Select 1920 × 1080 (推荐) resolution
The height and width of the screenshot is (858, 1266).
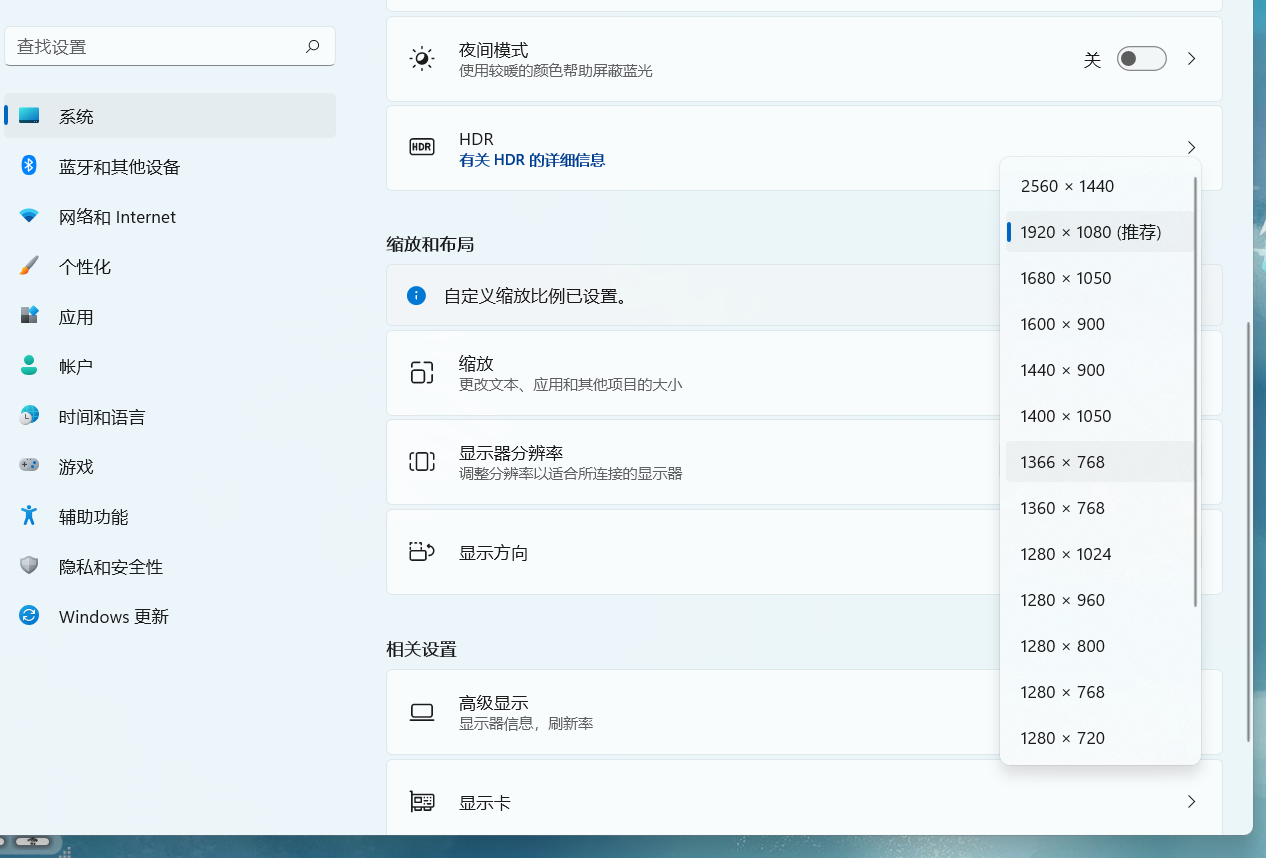tap(1100, 232)
